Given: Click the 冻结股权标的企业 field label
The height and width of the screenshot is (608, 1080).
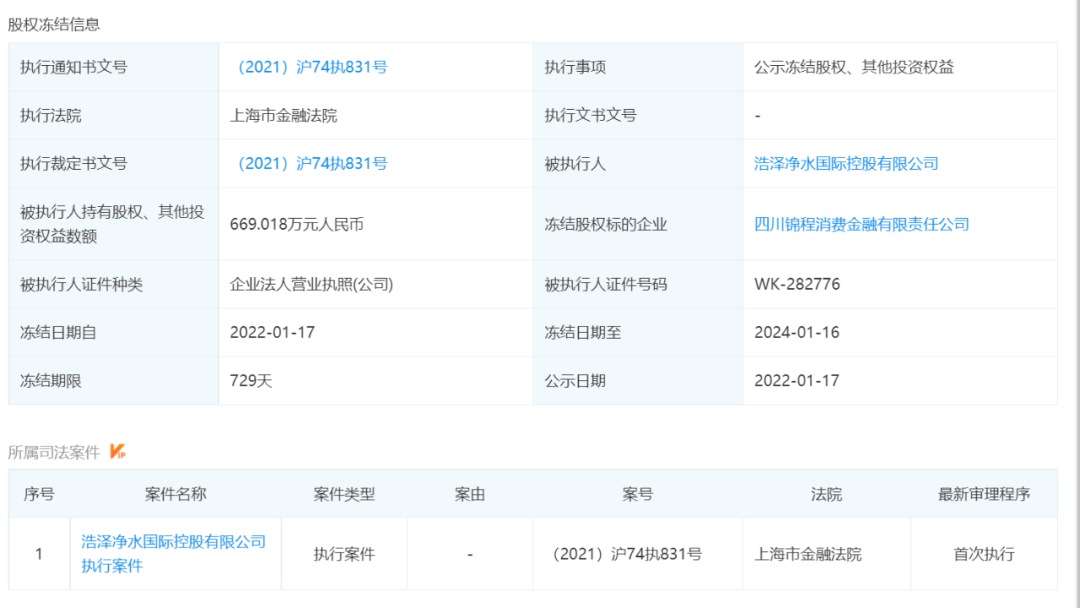Looking at the screenshot, I should tap(605, 224).
